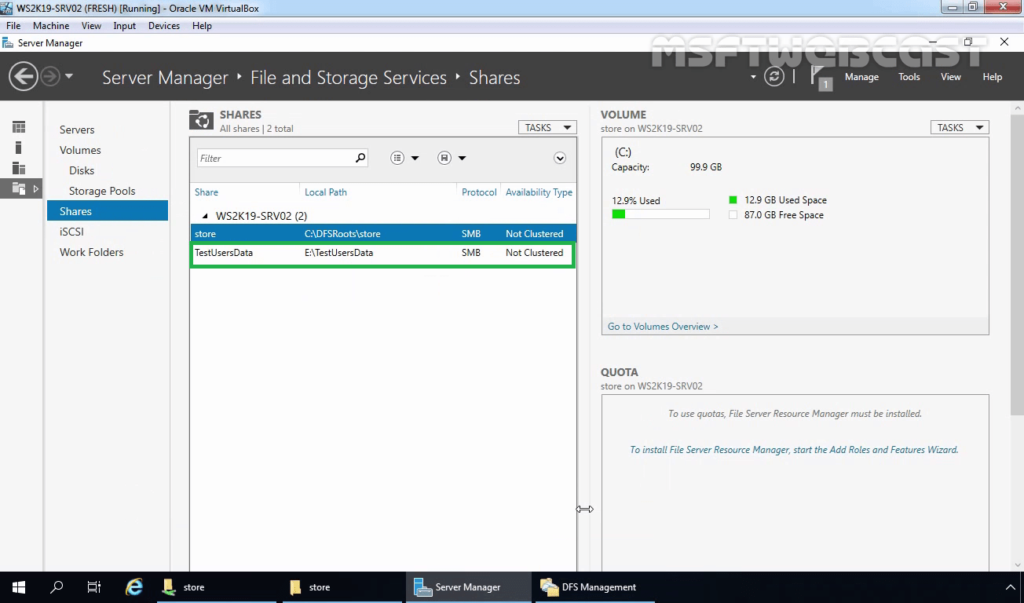This screenshot has width=1024, height=603.
Task: Go back with the Server Manager back arrow
Action: [23, 77]
